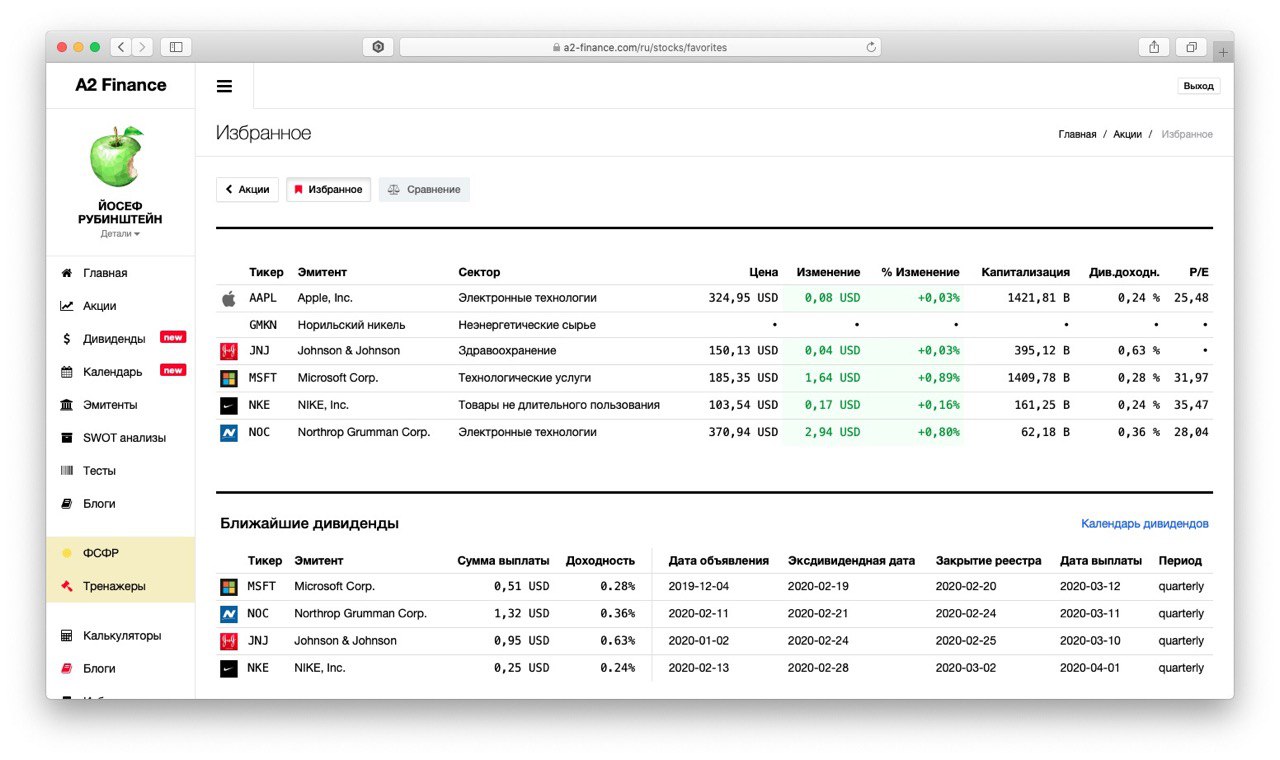The width and height of the screenshot is (1280, 760).
Task: Click 2020-04-01 payout date
Action: 1090,668
